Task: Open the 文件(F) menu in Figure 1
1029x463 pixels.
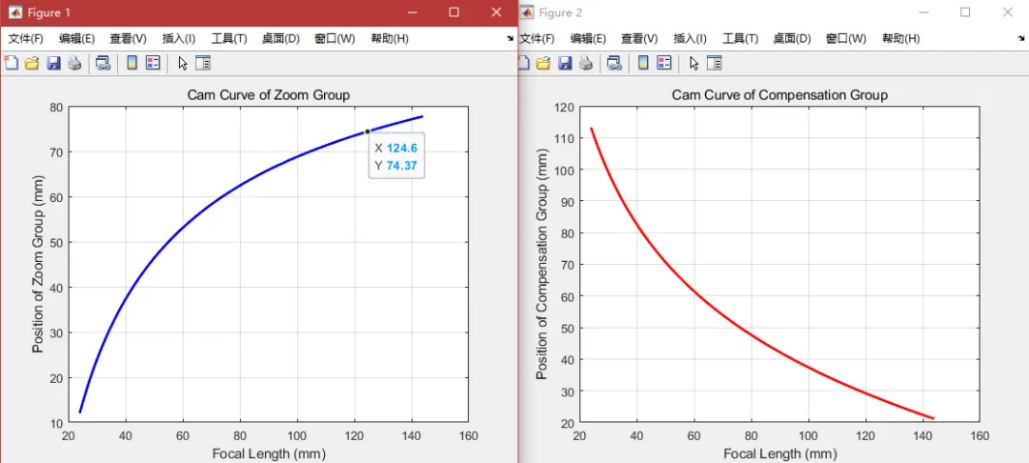Action: (x=26, y=38)
